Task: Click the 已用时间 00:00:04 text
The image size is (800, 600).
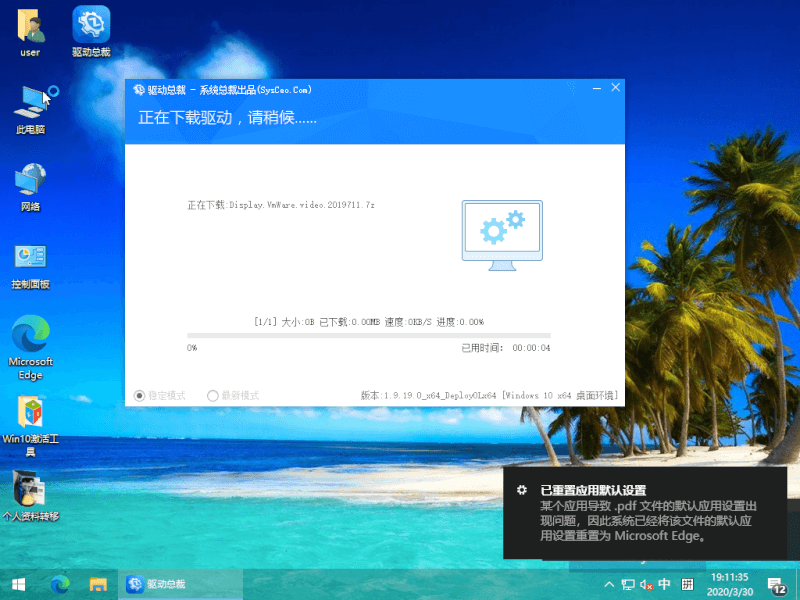Action: pos(506,348)
